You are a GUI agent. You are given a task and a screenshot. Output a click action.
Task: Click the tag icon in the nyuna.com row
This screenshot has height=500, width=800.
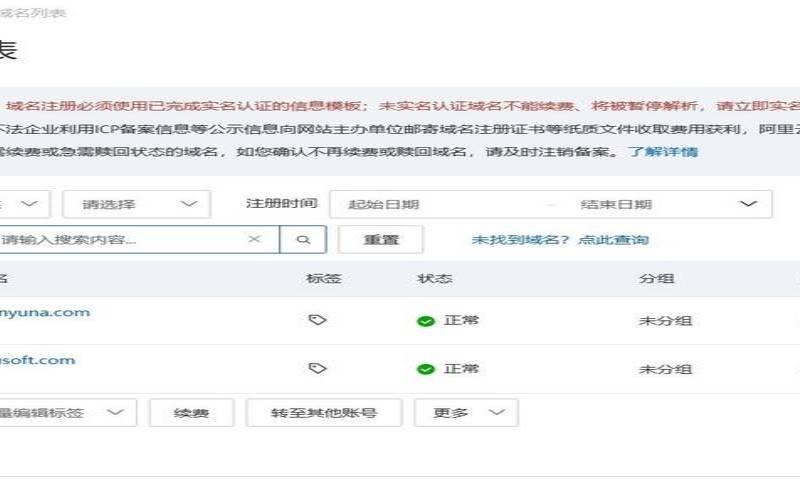click(317, 320)
